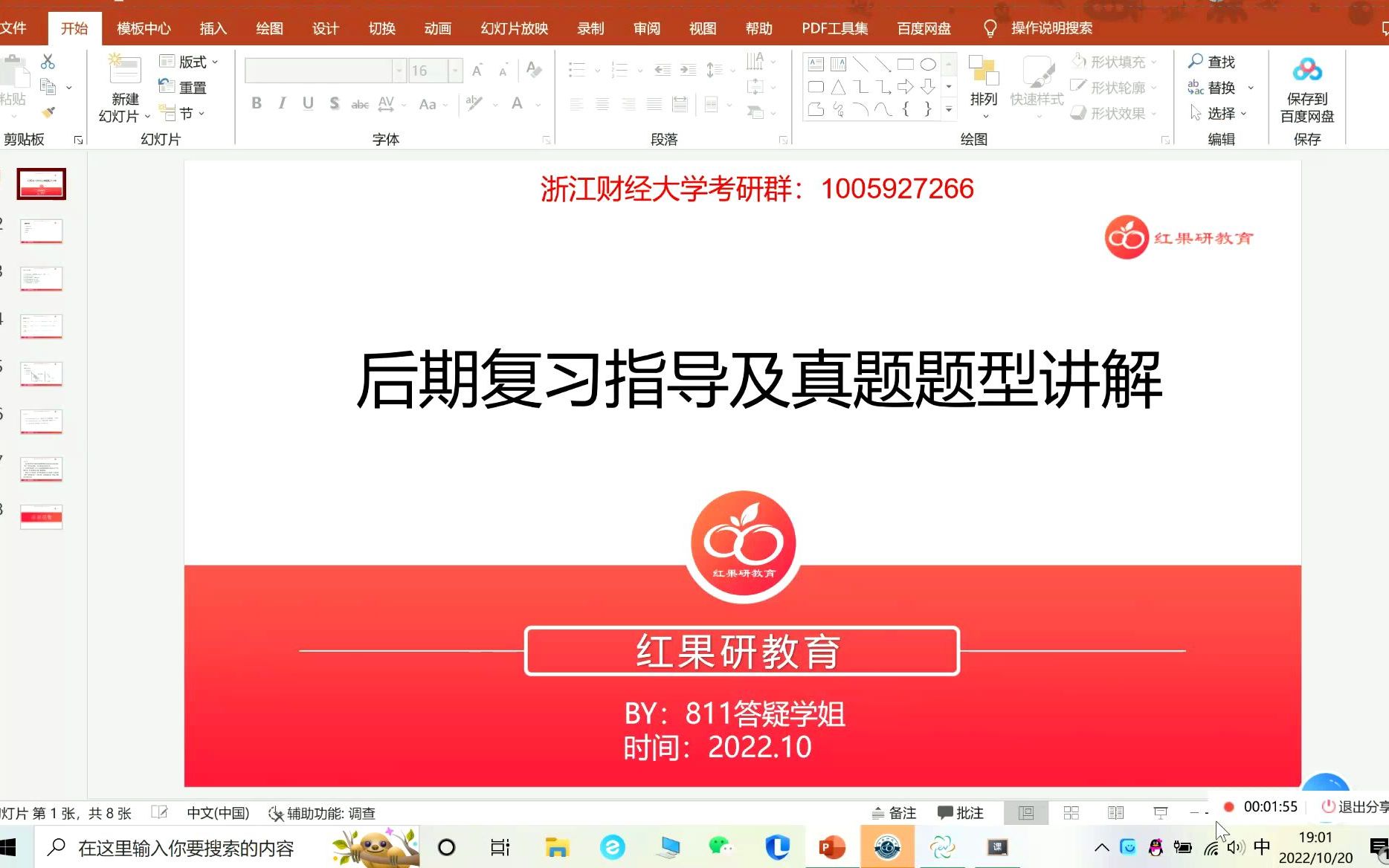The width and height of the screenshot is (1389, 868).
Task: Click Find (查找) button
Action: (1211, 62)
